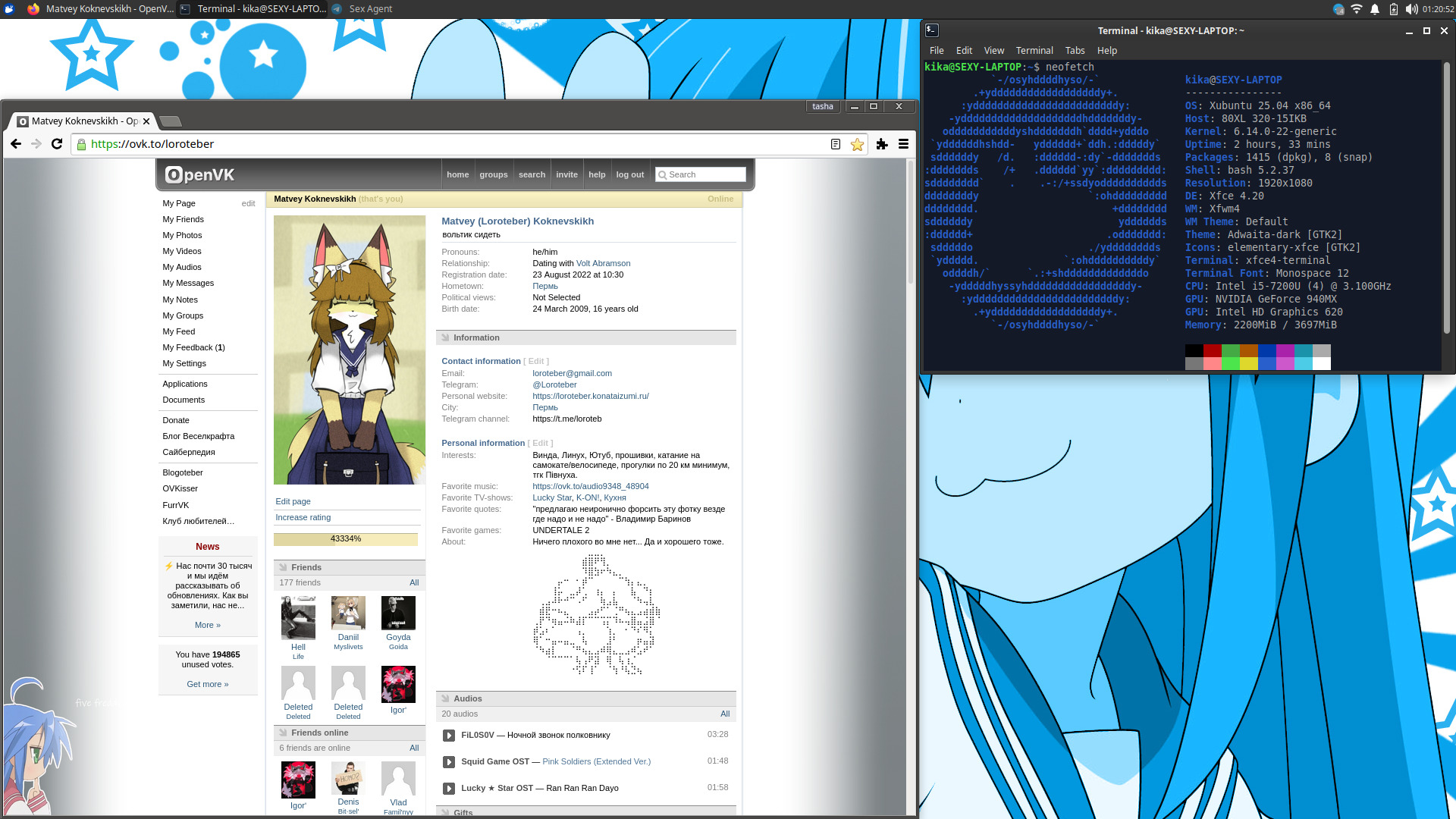Open the browser hamburger menu
Image resolution: width=1456 pixels, height=819 pixels.
(903, 144)
